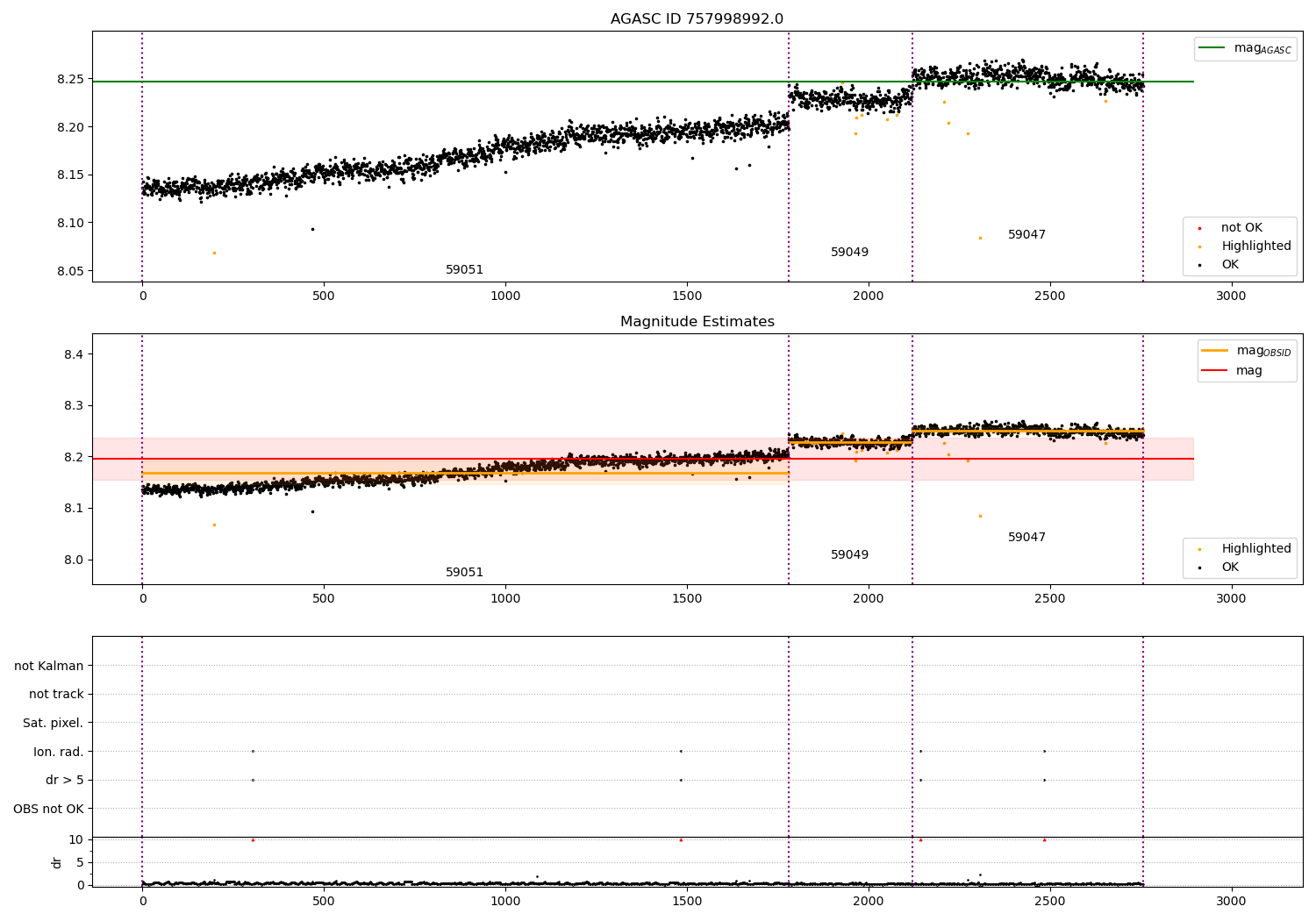This screenshot has height=921, width=1316.
Task: Click the orange mag OBSID legend line sample
Action: [x=1214, y=351]
